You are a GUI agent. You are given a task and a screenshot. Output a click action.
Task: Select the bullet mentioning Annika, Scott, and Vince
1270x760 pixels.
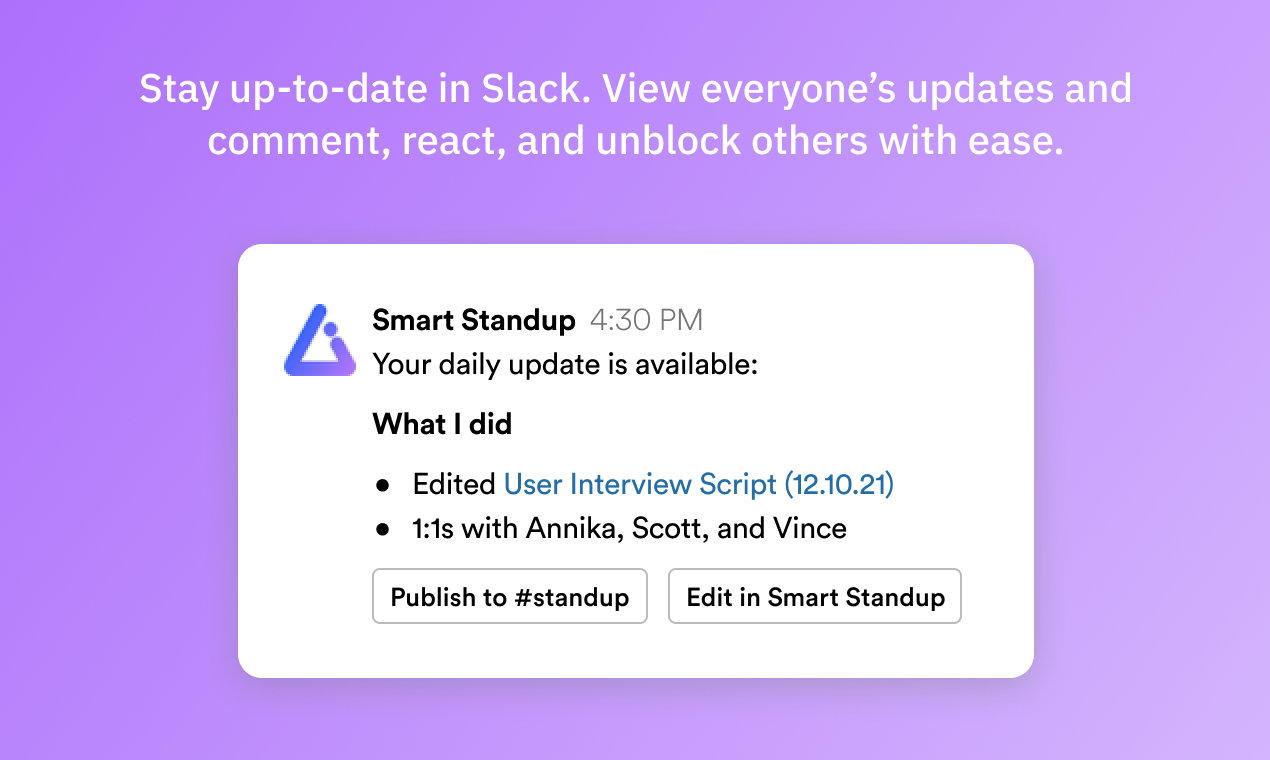[629, 528]
